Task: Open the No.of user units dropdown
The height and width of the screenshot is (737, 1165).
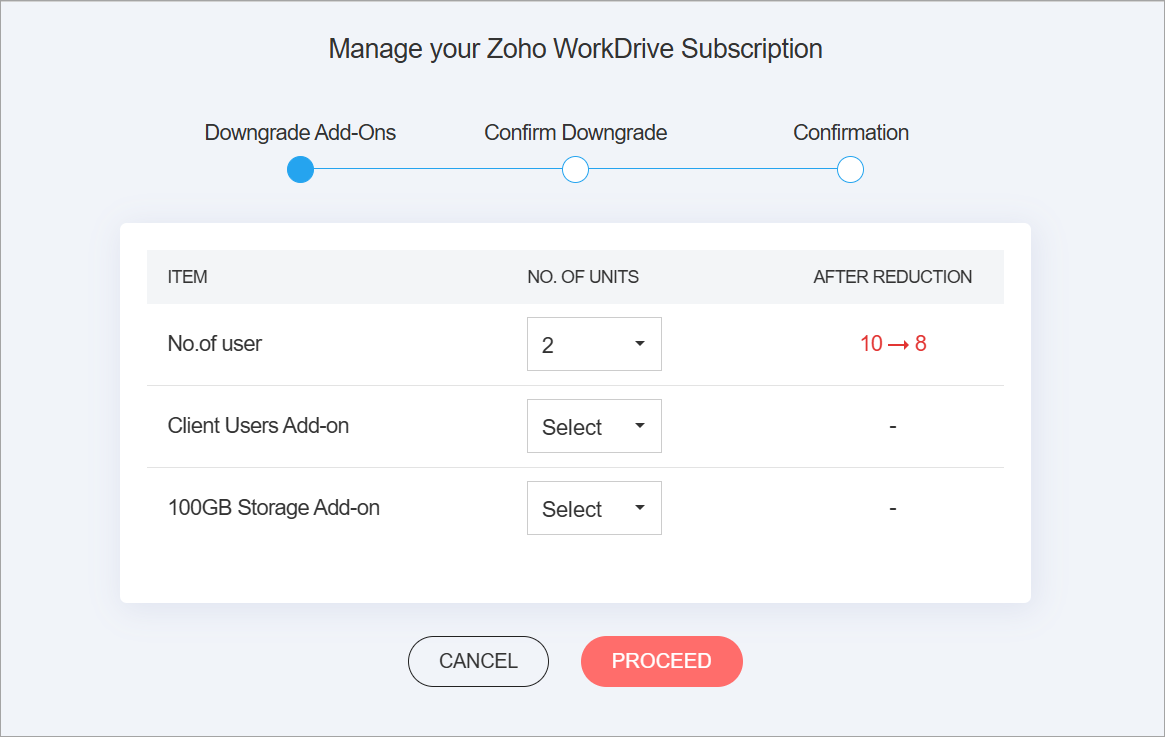Action: [x=594, y=344]
